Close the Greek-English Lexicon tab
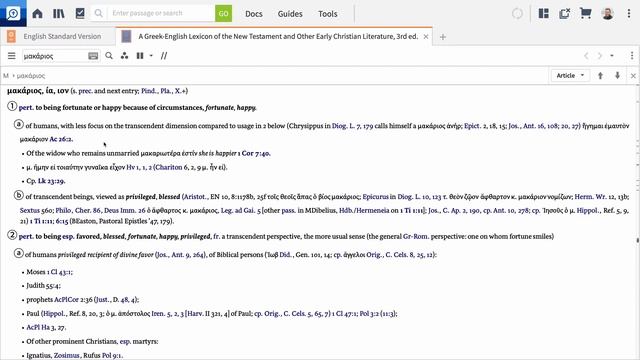This screenshot has width=640, height=360. pos(426,36)
